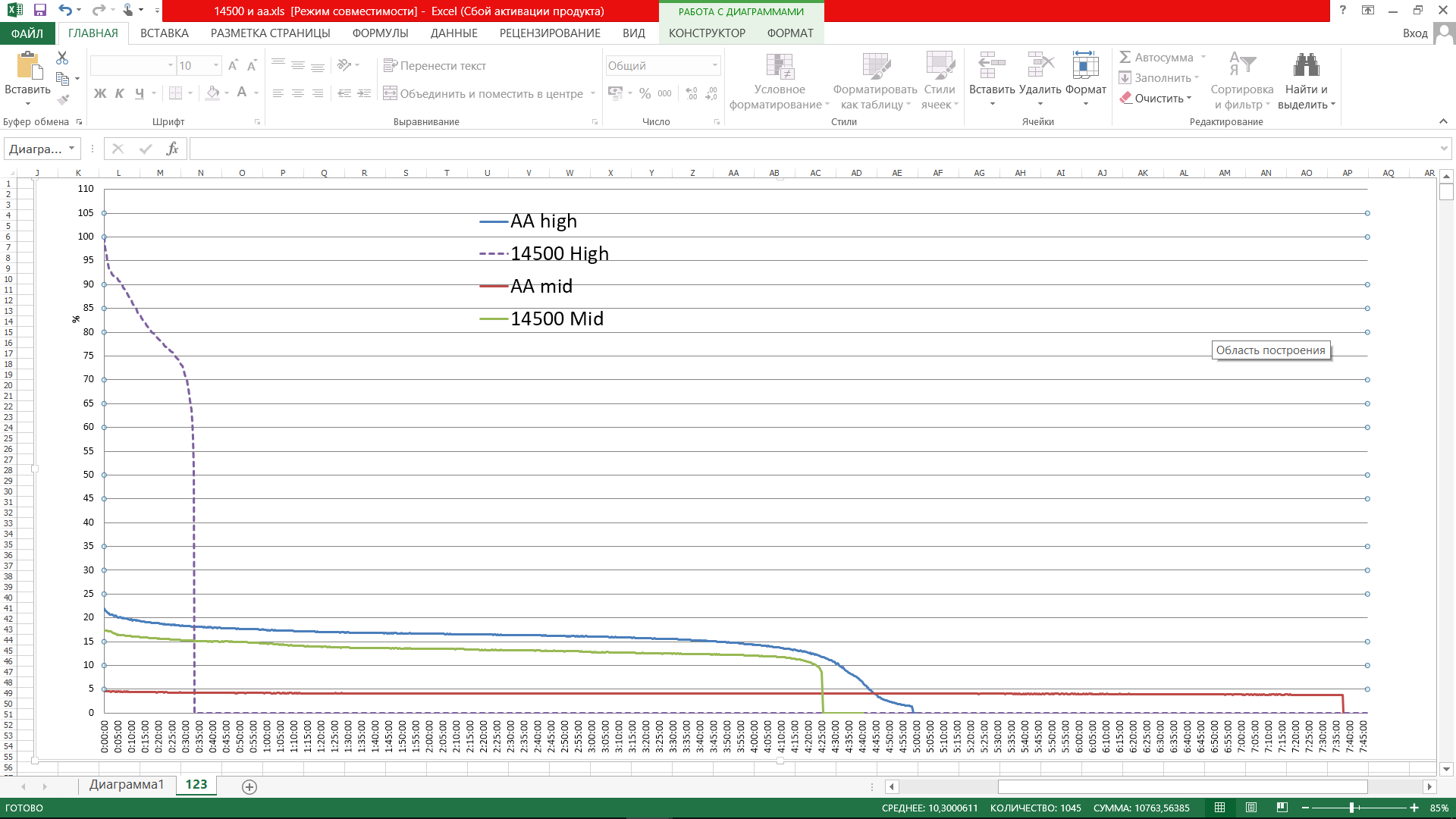Toggle align right in alignment group
Viewport: 1456px width, 819px height.
point(318,93)
